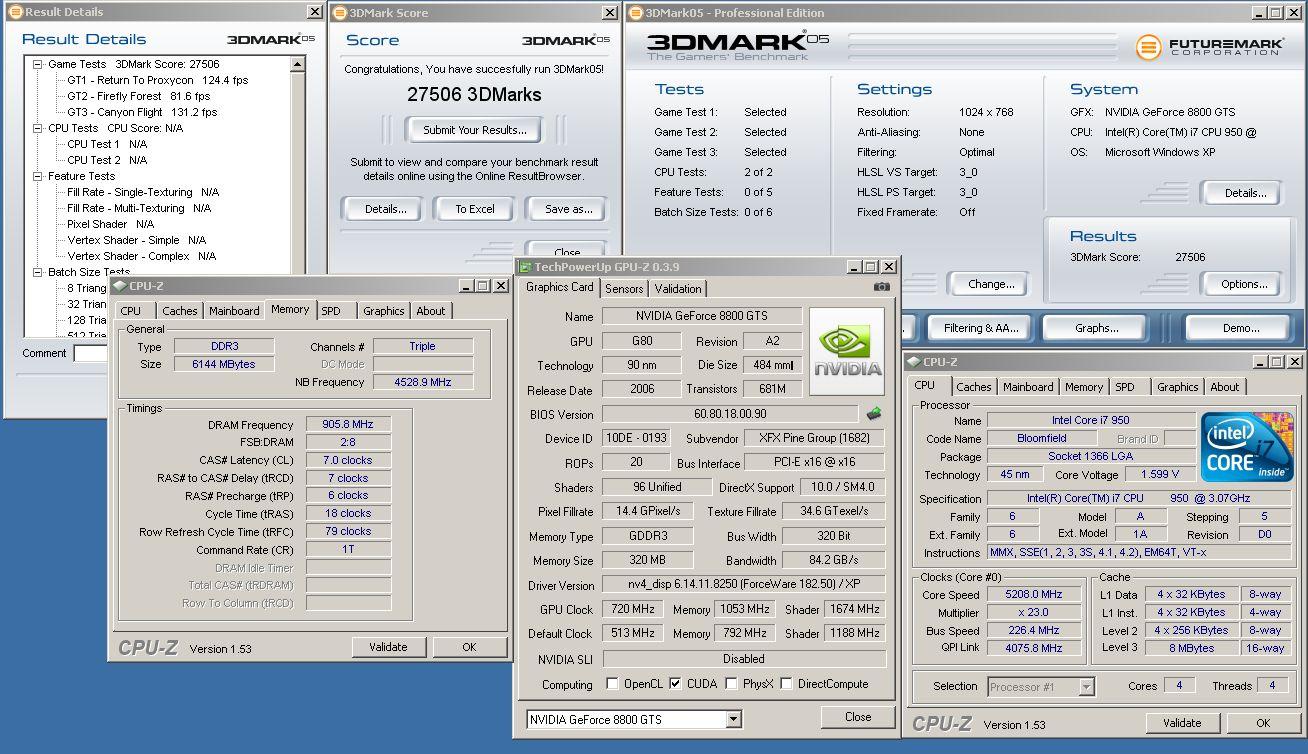Open Filtering & AA... settings
The image size is (1308, 754).
coord(981,328)
